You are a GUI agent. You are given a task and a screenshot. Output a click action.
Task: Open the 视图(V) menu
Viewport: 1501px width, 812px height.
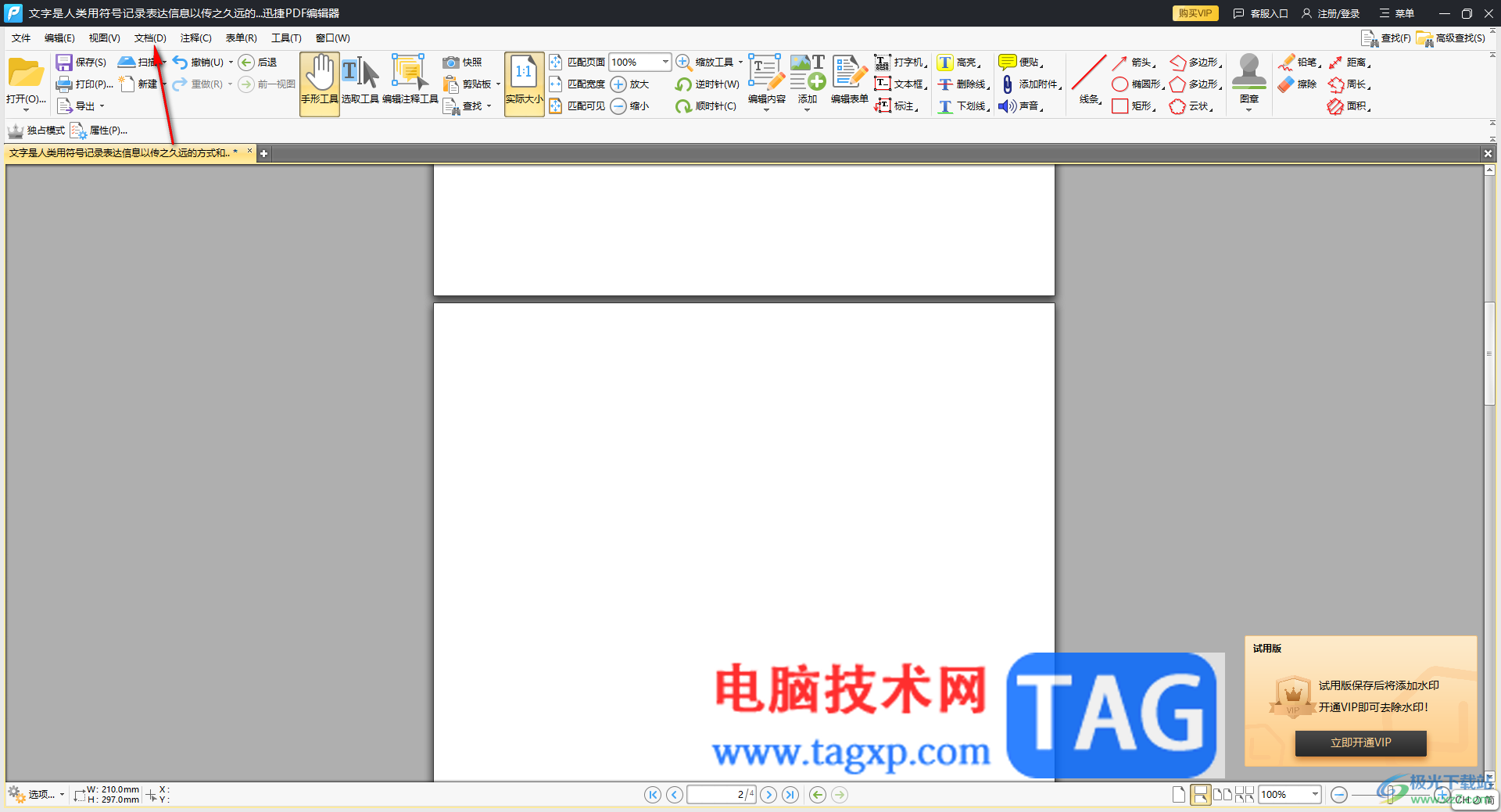(104, 38)
